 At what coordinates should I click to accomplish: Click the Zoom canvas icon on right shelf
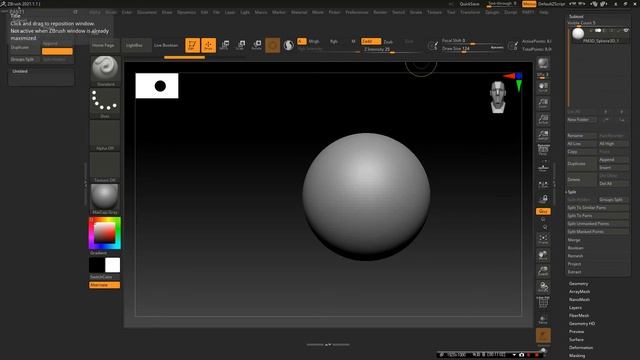click(x=543, y=103)
